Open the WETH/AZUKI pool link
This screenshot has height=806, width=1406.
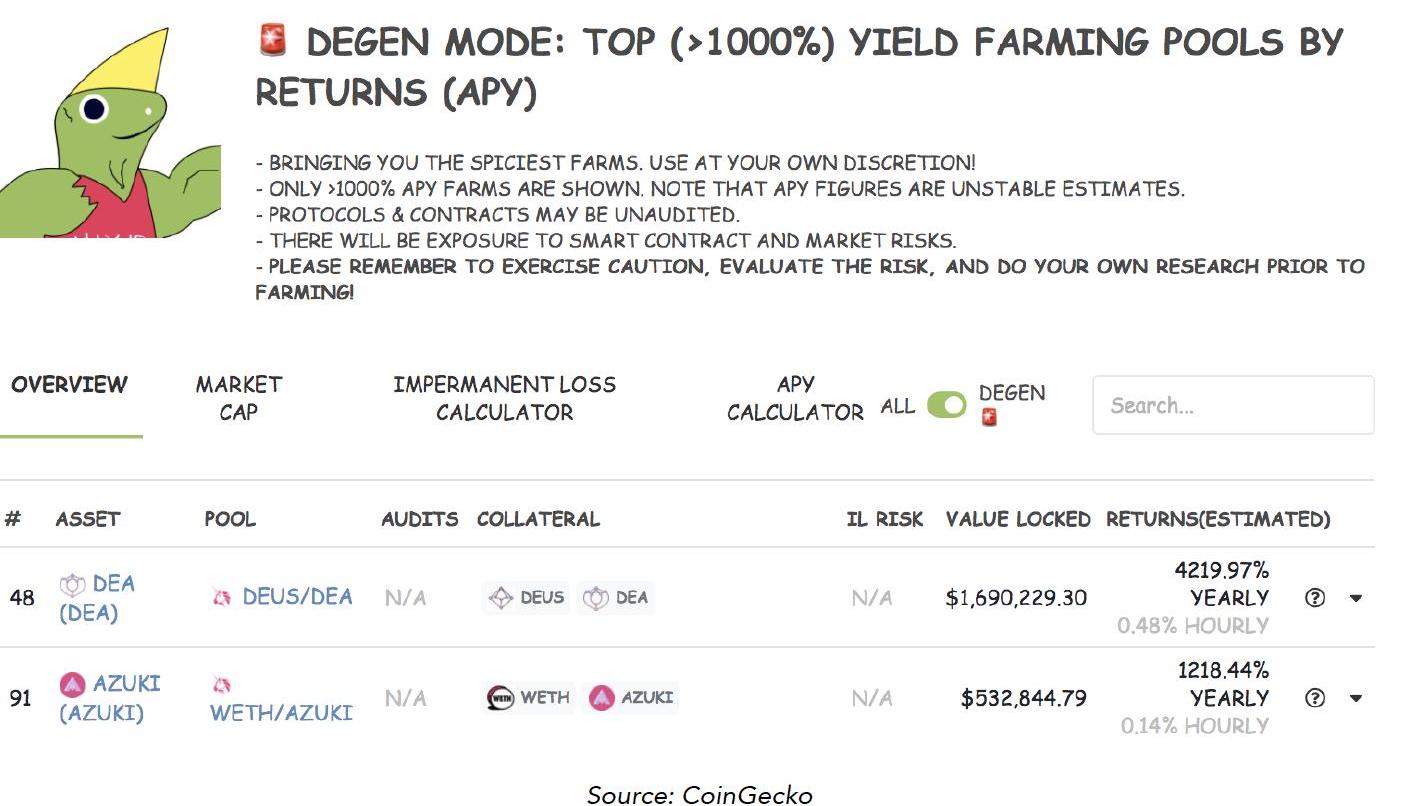(x=281, y=712)
